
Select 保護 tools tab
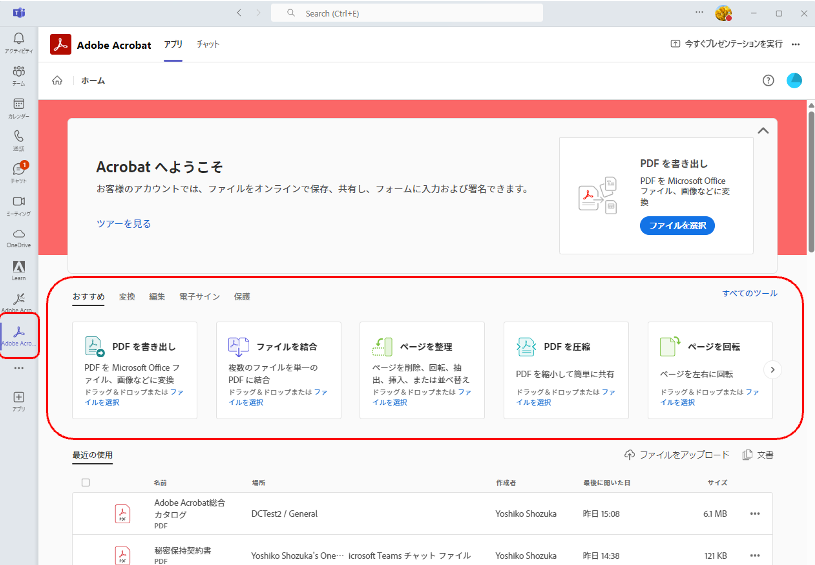242,296
